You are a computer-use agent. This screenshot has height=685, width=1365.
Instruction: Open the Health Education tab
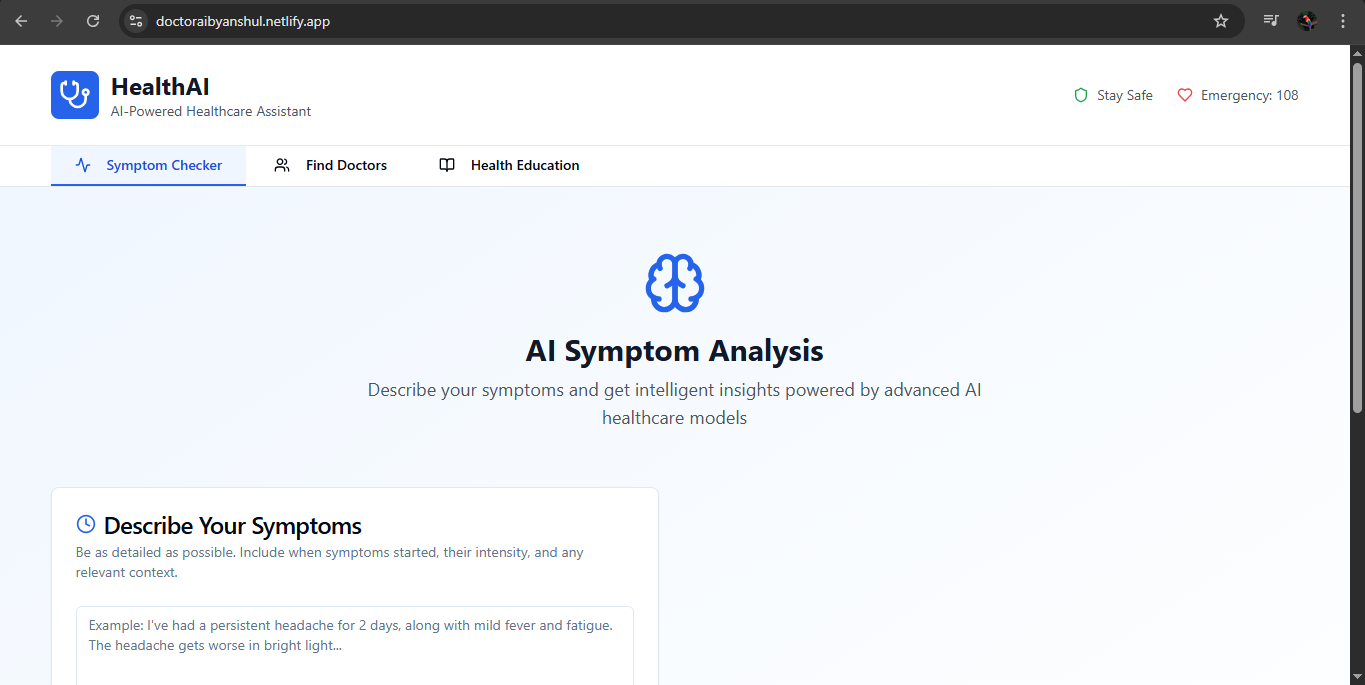click(510, 165)
